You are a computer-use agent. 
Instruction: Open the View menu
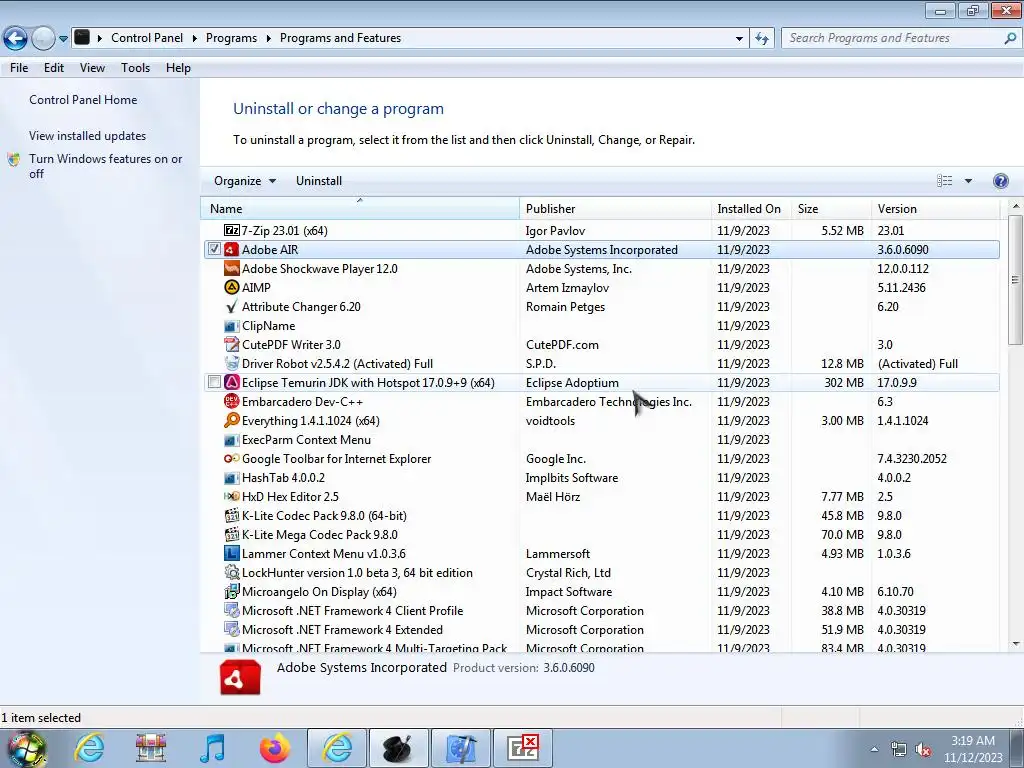[92, 68]
